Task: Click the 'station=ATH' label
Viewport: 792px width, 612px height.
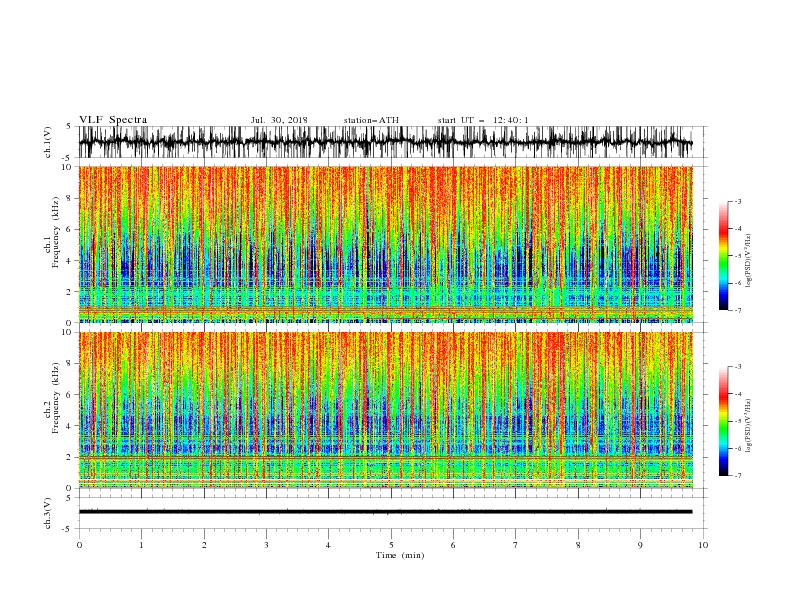Action: tap(371, 120)
